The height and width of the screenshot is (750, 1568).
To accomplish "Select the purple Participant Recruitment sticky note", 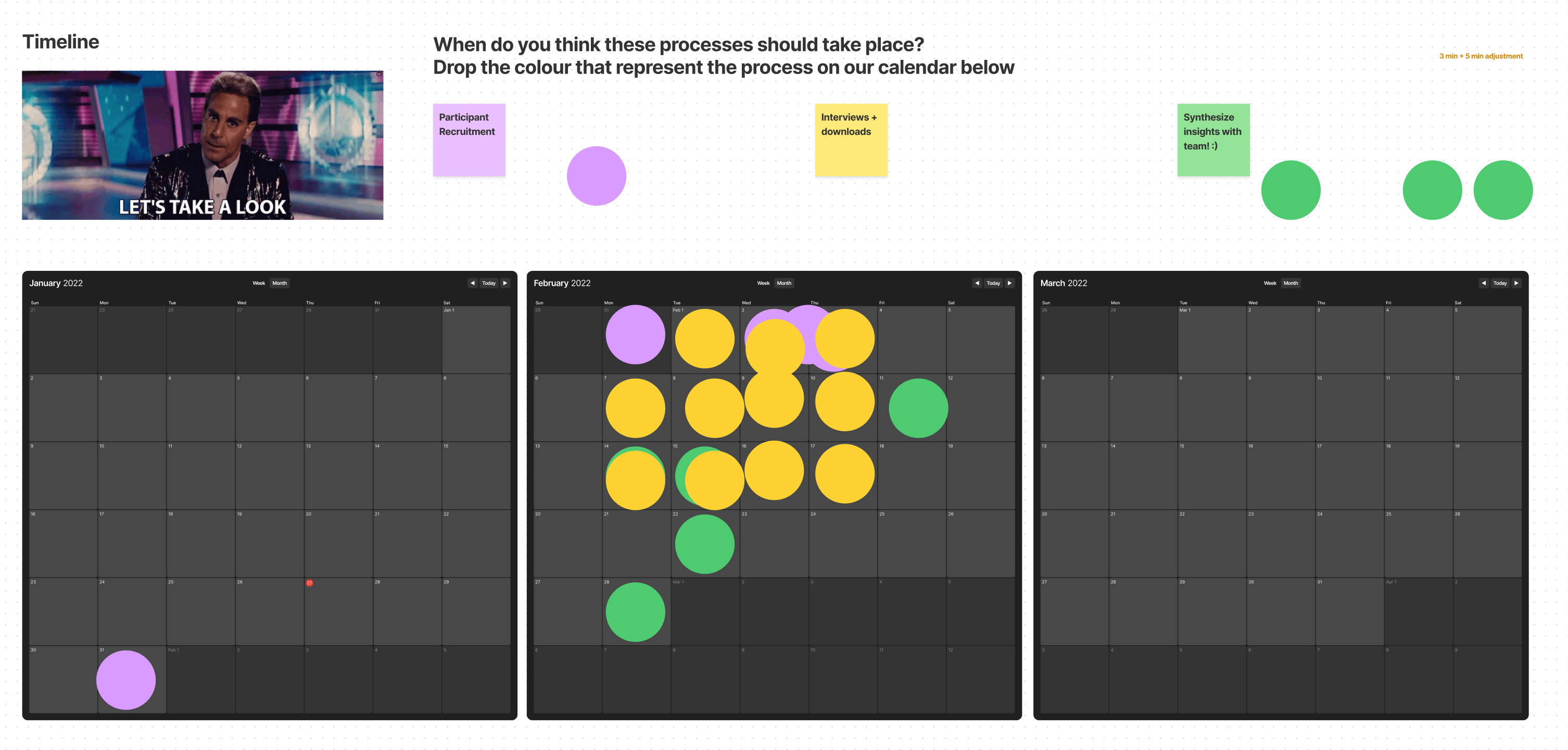I will tap(469, 140).
